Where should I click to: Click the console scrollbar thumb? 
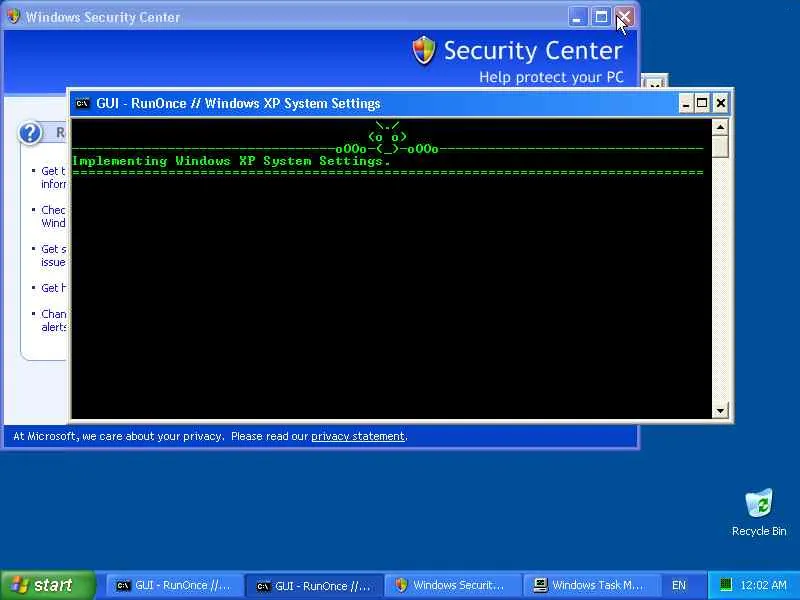720,146
